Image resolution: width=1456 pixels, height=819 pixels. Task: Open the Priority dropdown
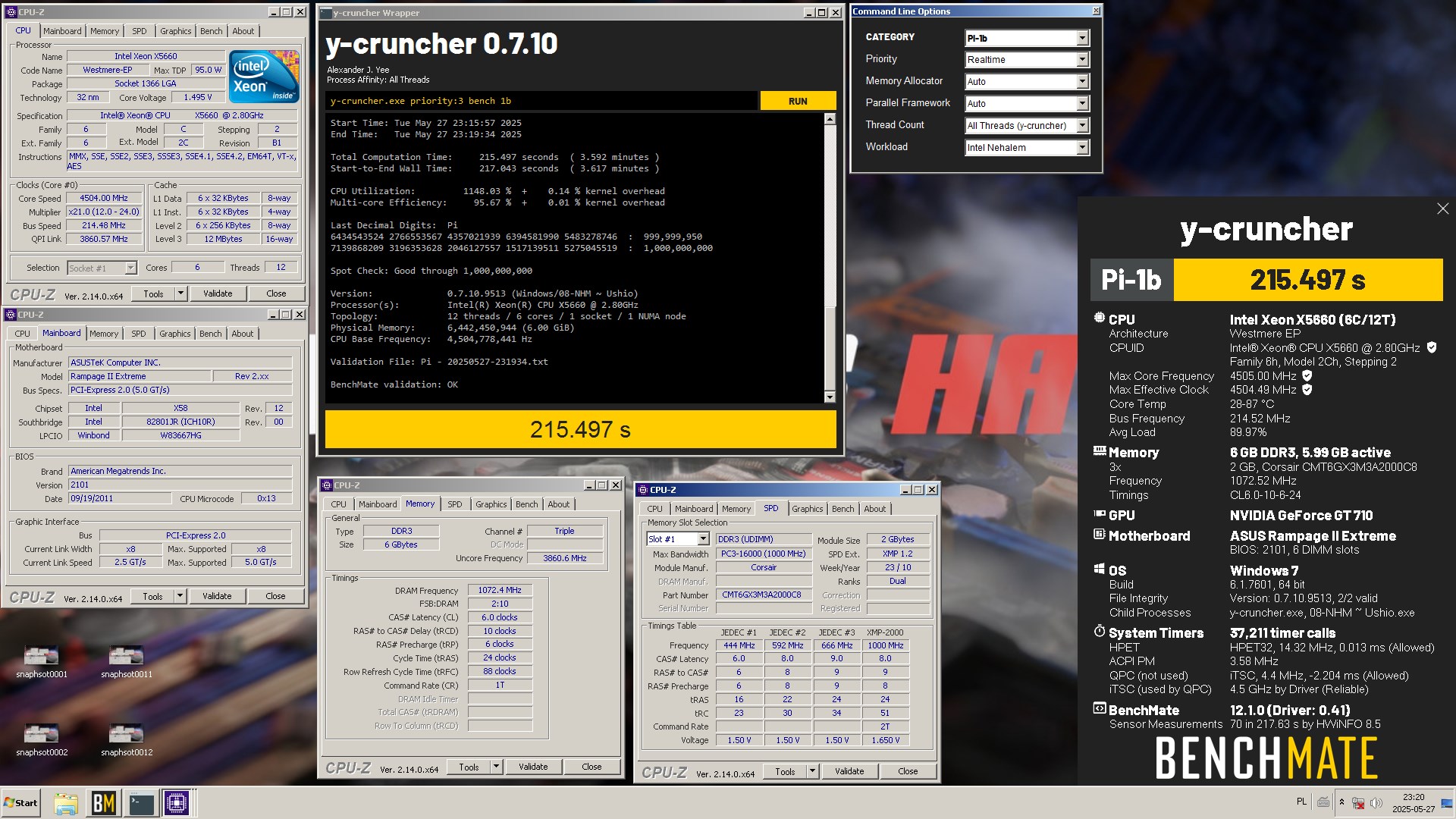[1027, 59]
